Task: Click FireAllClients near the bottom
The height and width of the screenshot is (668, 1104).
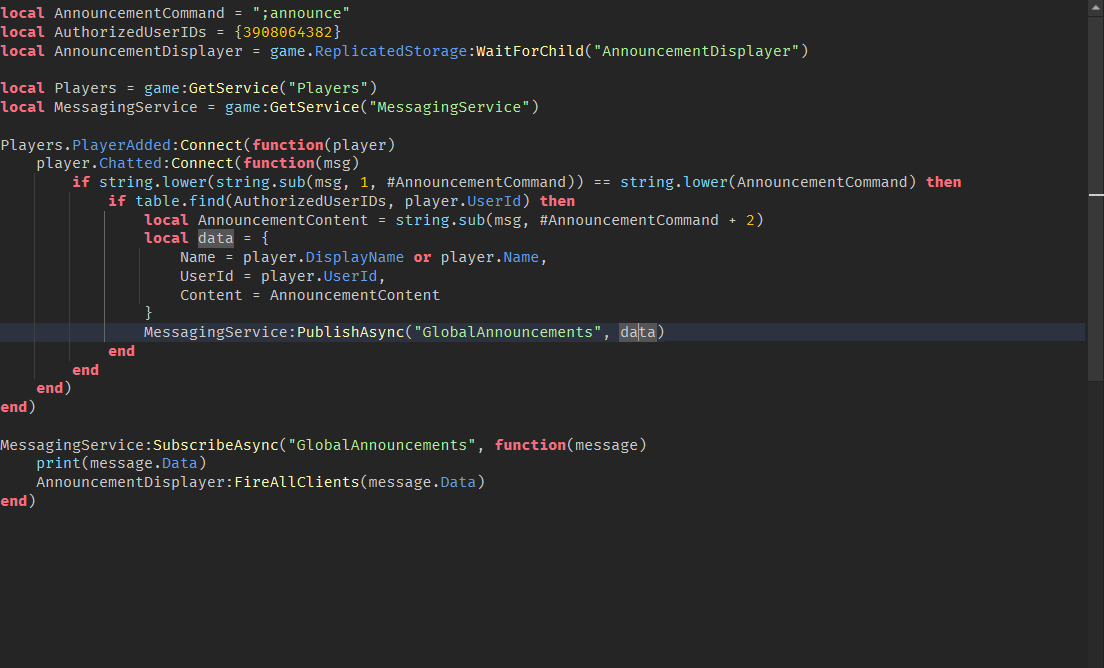Action: (x=296, y=482)
